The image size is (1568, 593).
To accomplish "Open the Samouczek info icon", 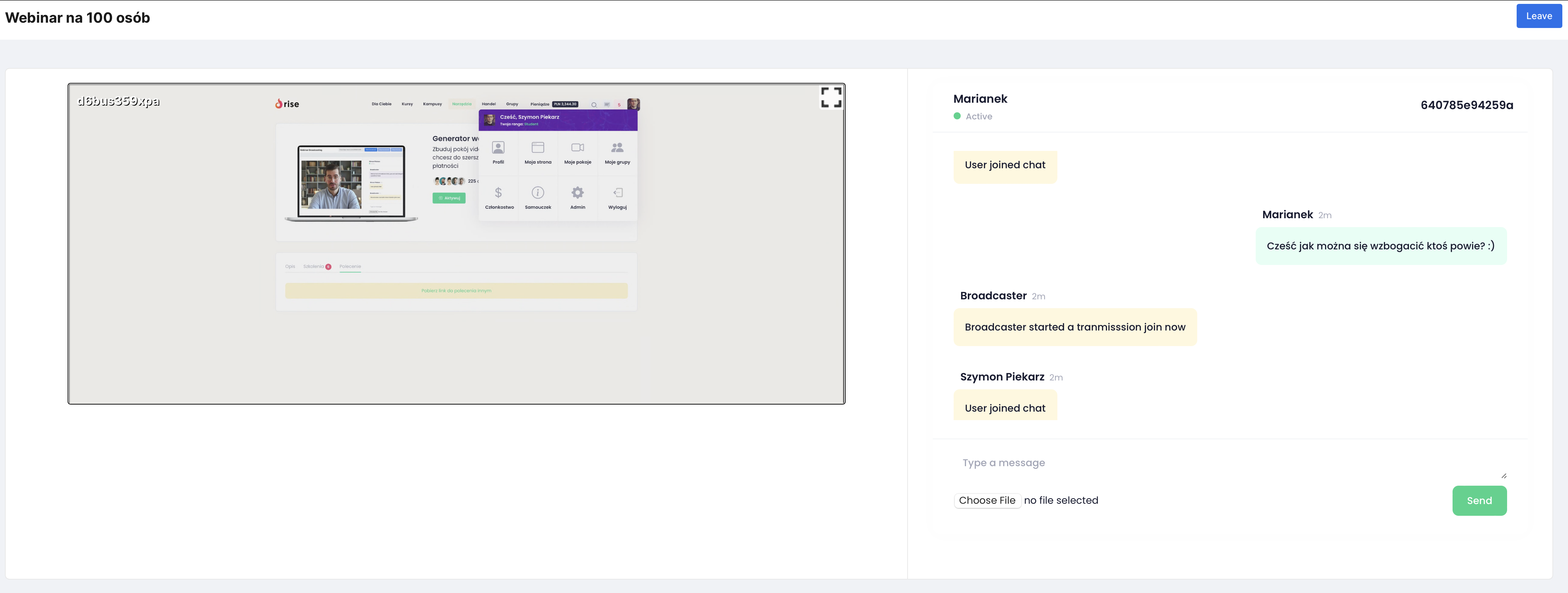I will tap(538, 193).
